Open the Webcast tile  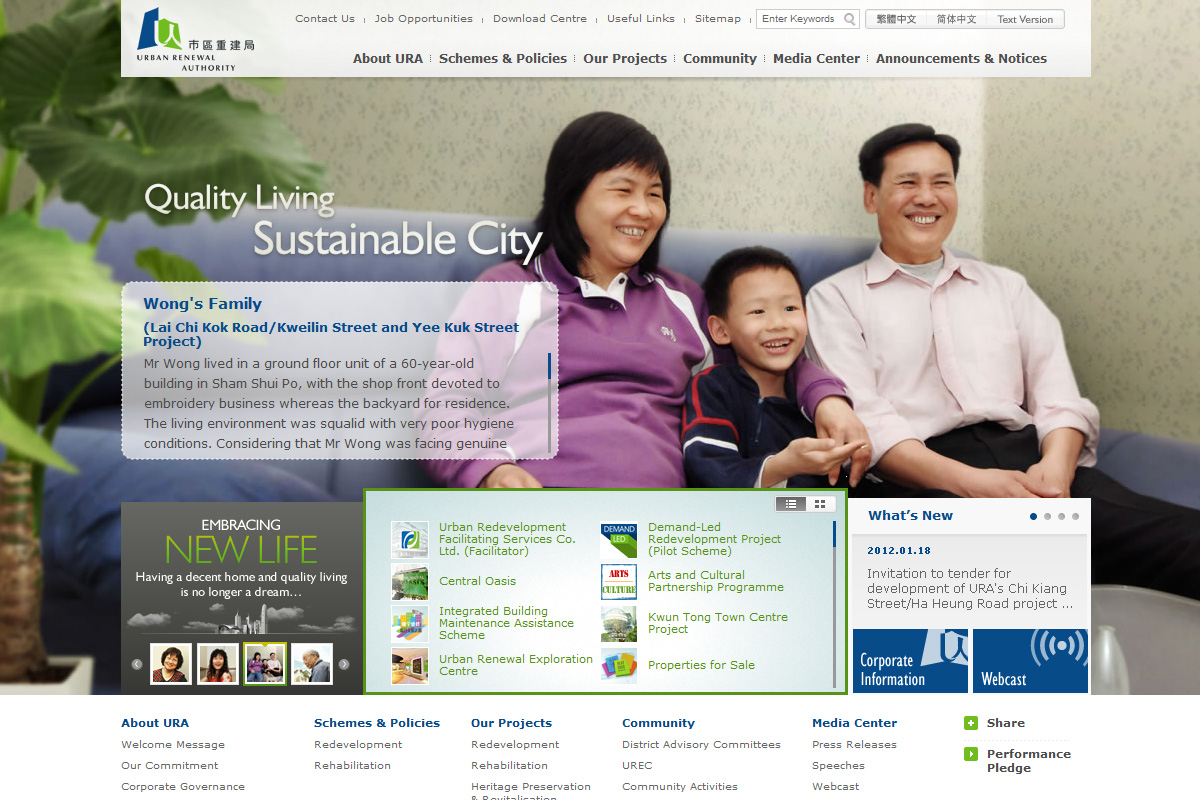pos(1030,661)
